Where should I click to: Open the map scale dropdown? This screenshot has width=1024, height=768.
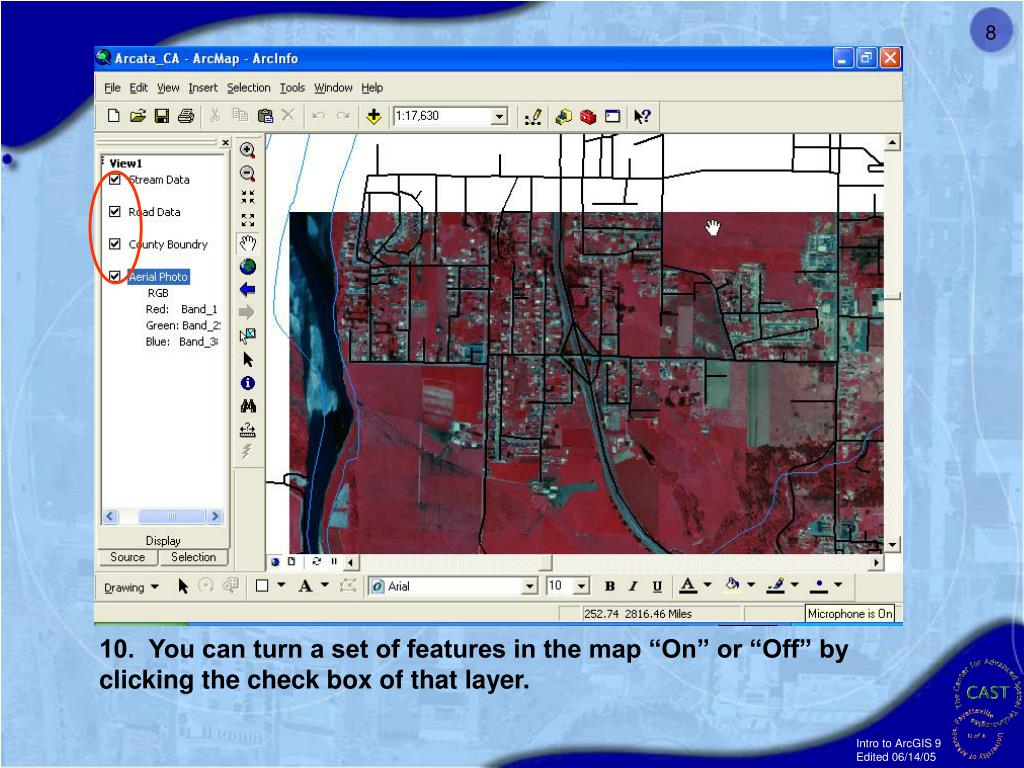(x=499, y=117)
